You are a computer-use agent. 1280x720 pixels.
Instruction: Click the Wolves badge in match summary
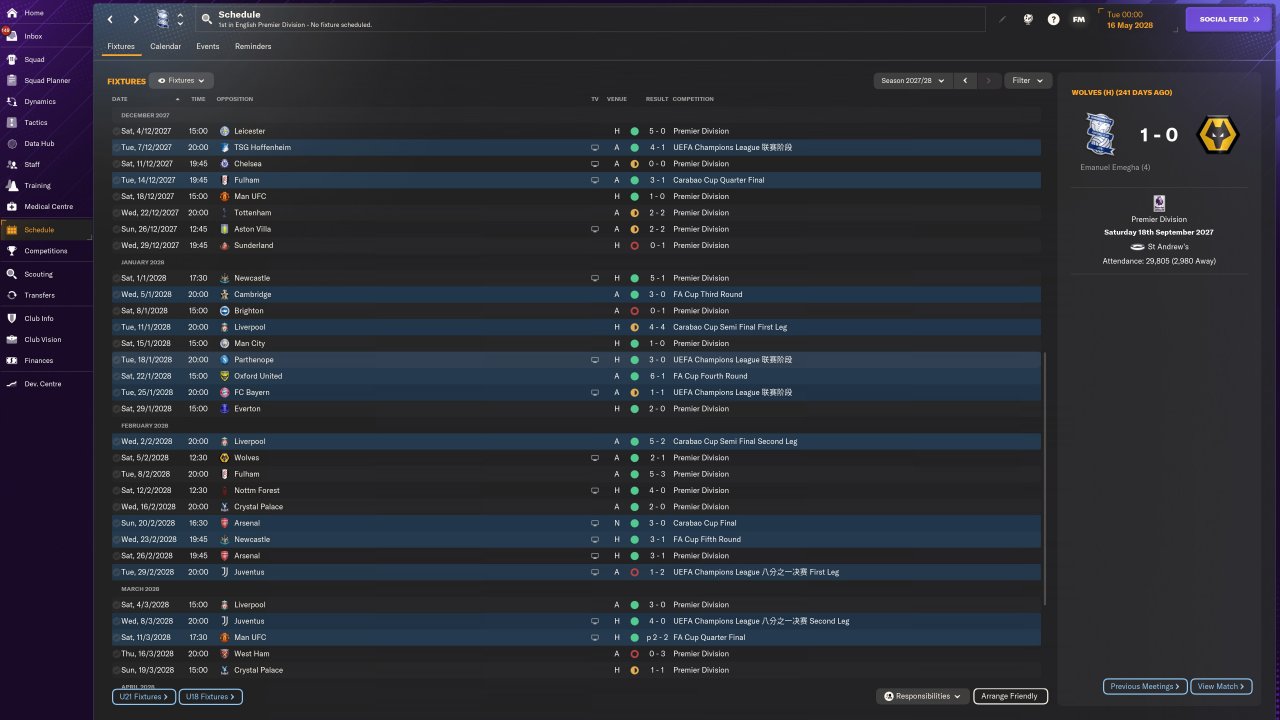(x=1217, y=134)
